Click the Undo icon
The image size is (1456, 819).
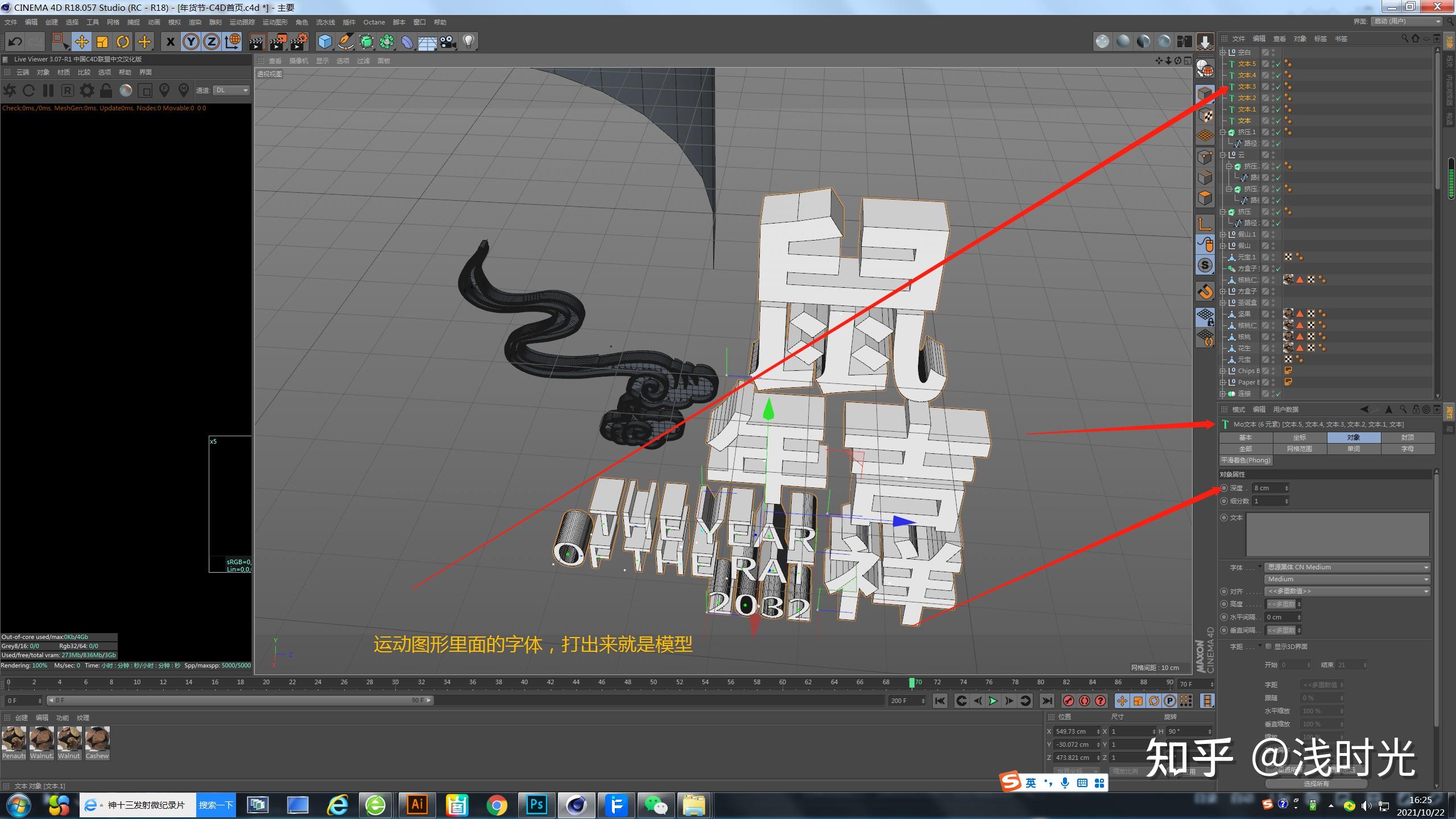click(x=14, y=41)
